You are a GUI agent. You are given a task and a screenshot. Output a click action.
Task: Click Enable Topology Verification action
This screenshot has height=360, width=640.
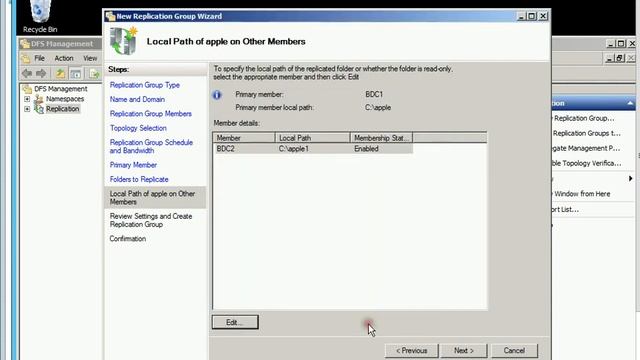tap(587, 163)
